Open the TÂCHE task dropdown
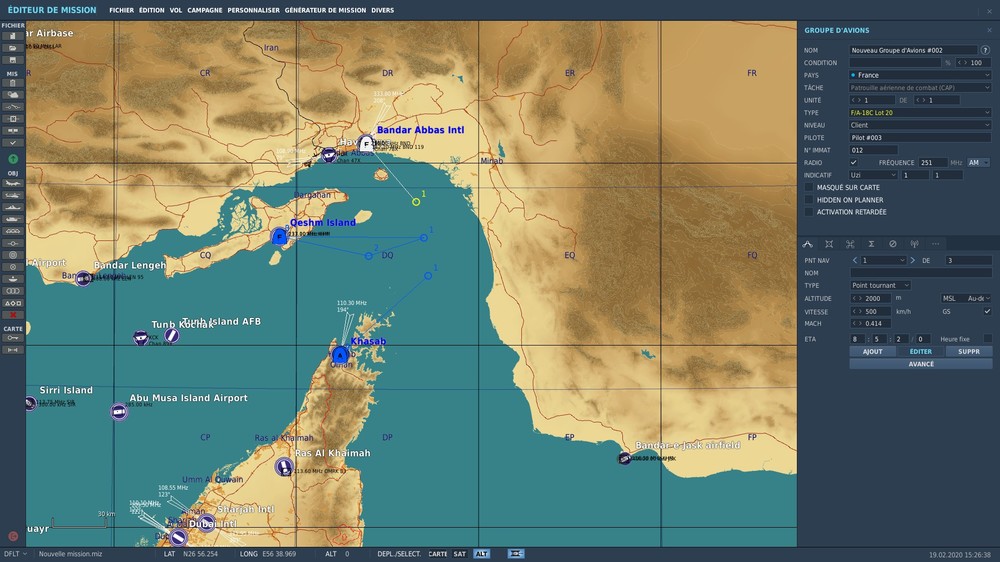This screenshot has height=562, width=1000. [x=920, y=87]
